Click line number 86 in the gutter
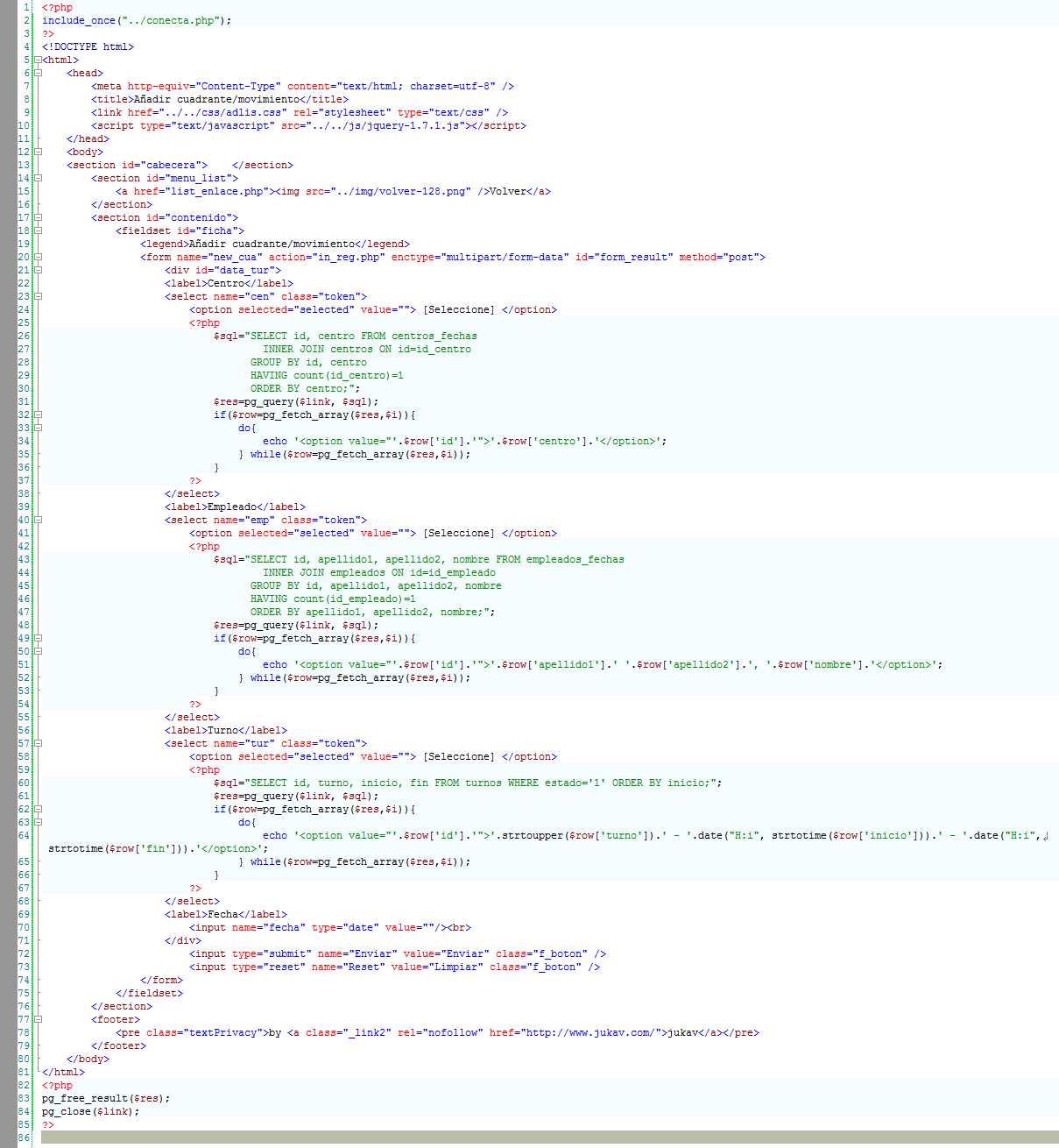This screenshot has width=1059, height=1148. pyautogui.click(x=23, y=1137)
